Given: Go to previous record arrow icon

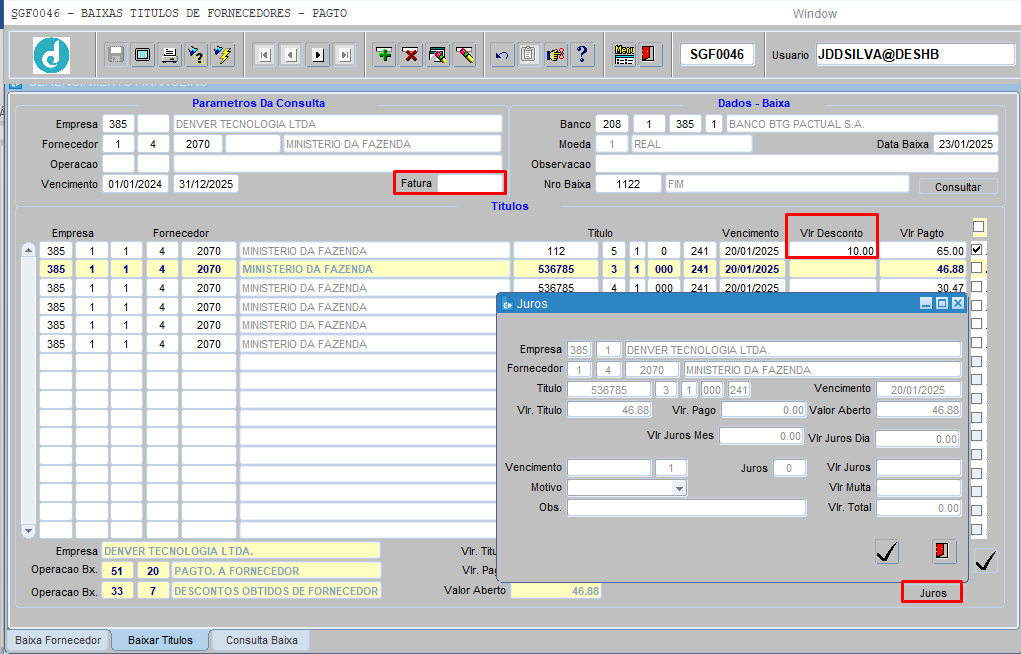Looking at the screenshot, I should (x=291, y=55).
